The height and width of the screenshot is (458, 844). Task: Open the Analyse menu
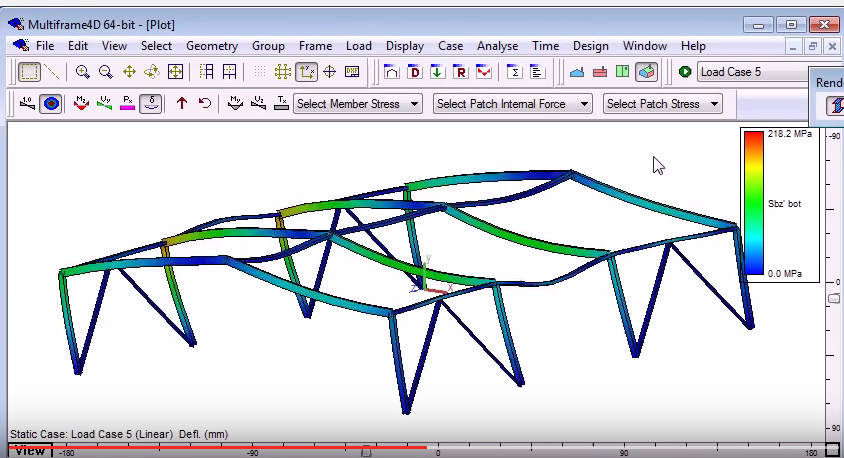(497, 46)
